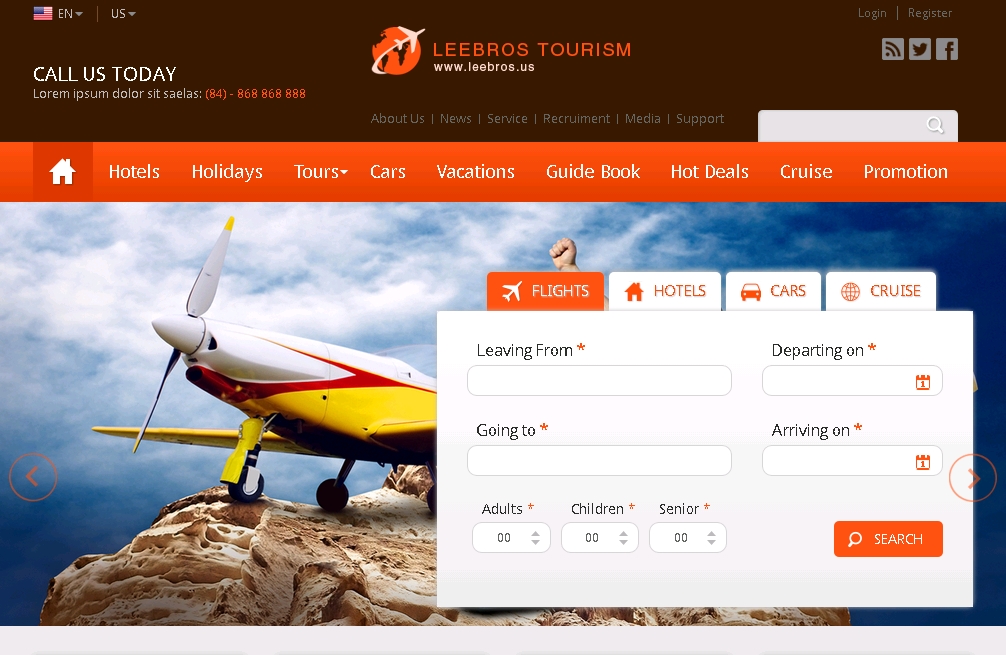Image resolution: width=1006 pixels, height=655 pixels.
Task: Select the Cars booking tab
Action: (x=773, y=291)
